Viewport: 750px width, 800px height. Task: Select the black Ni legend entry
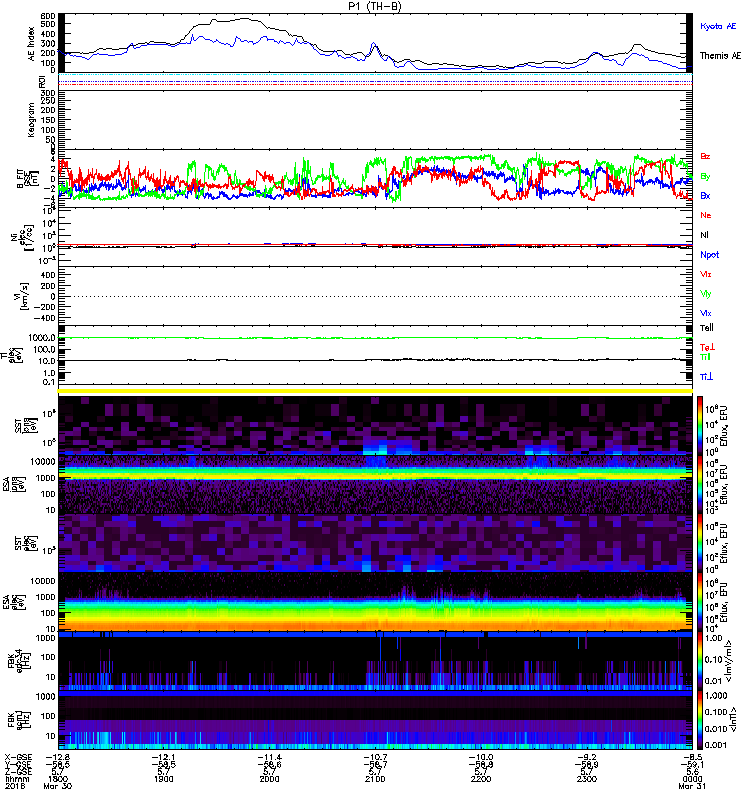click(x=704, y=235)
